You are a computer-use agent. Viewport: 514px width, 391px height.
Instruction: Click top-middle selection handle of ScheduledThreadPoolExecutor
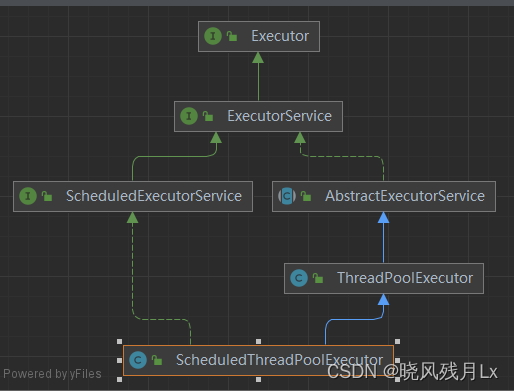[x=258, y=342]
